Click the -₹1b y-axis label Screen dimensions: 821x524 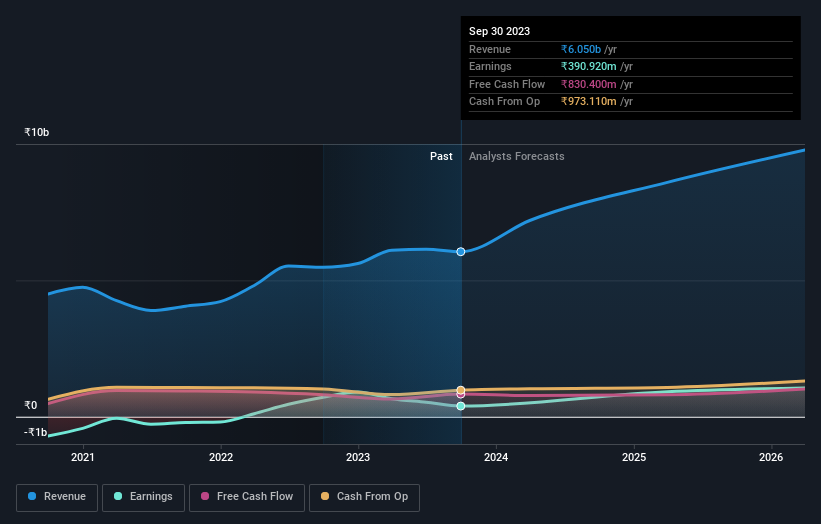tap(36, 432)
